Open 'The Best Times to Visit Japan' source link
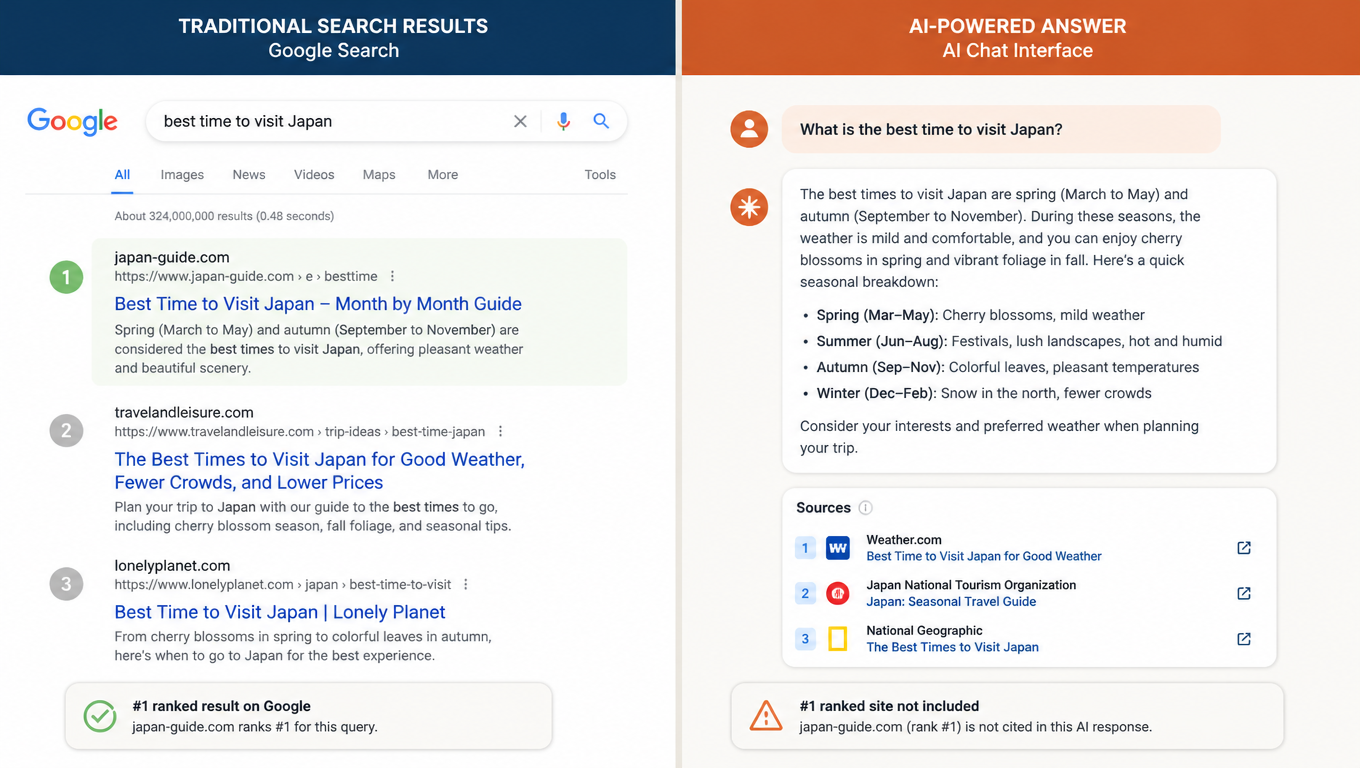This screenshot has width=1360, height=768. (x=952, y=647)
